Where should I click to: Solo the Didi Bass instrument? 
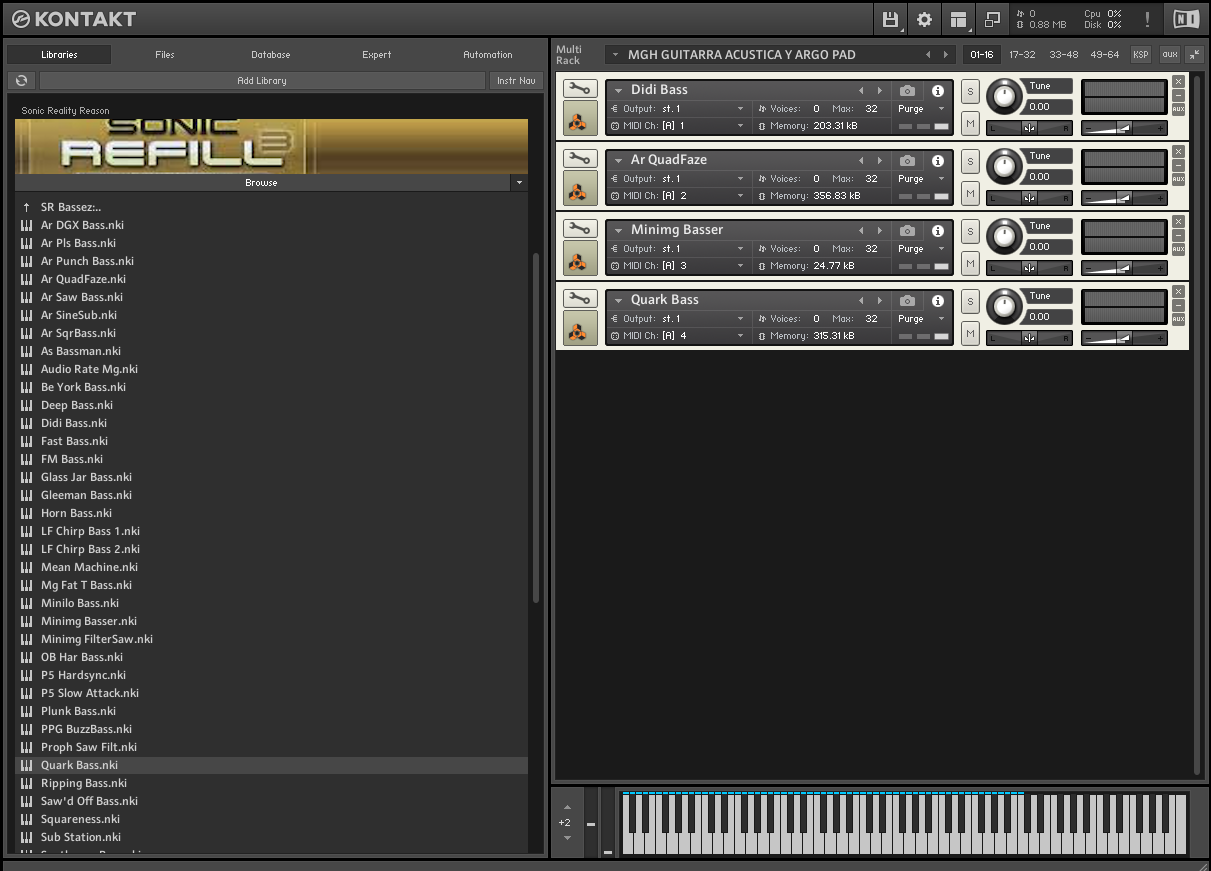click(x=970, y=91)
